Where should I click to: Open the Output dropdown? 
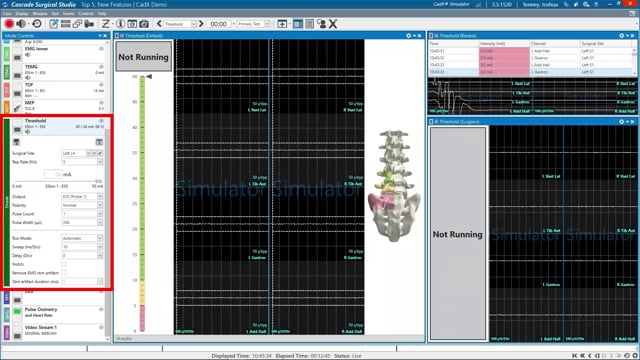100,197
